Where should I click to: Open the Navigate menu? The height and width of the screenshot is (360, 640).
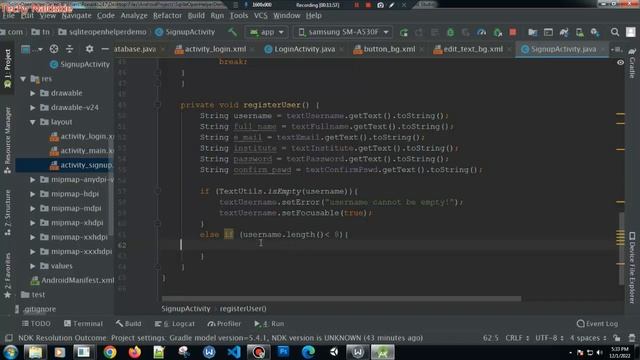click(76, 16)
